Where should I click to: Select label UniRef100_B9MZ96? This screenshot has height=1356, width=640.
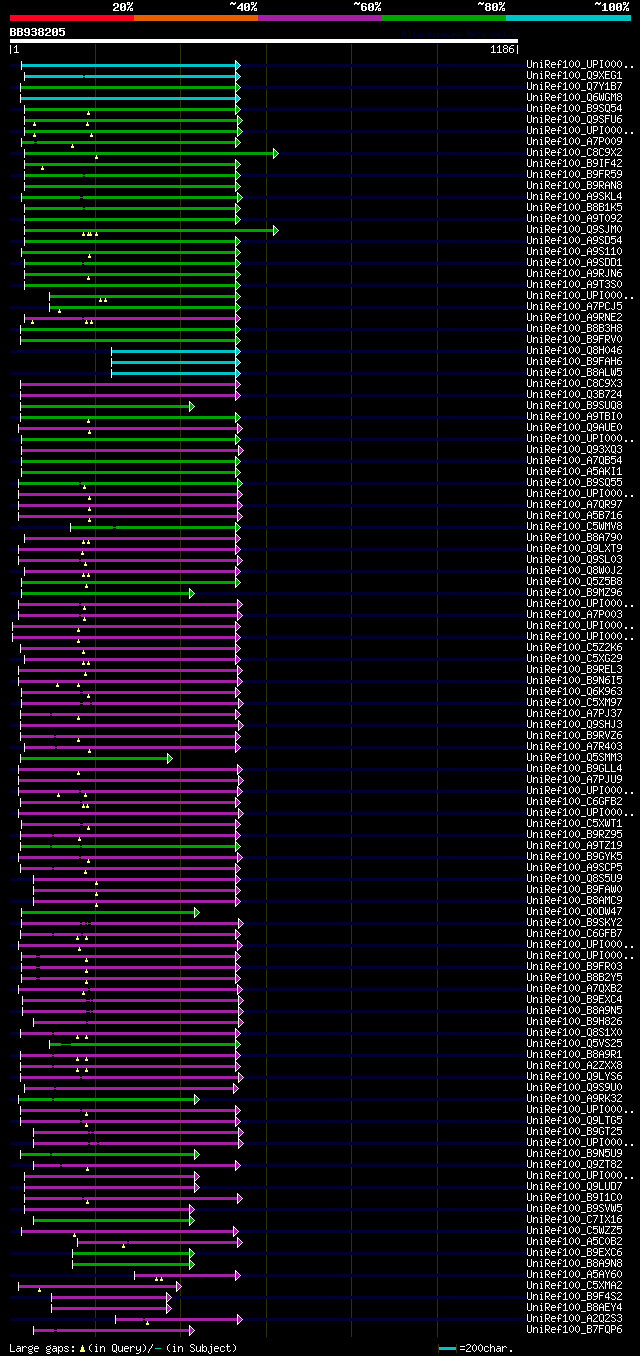(574, 593)
